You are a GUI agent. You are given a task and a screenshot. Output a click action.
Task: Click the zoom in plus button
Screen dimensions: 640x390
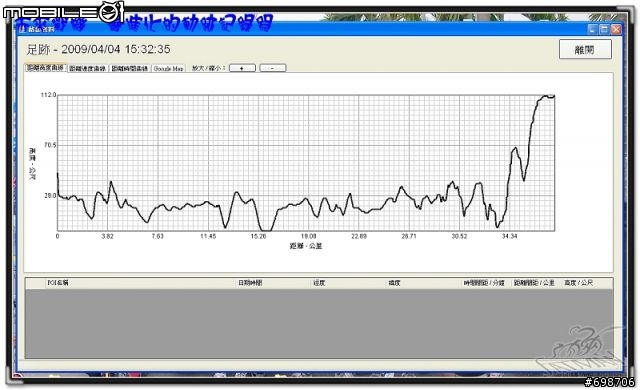(x=242, y=68)
